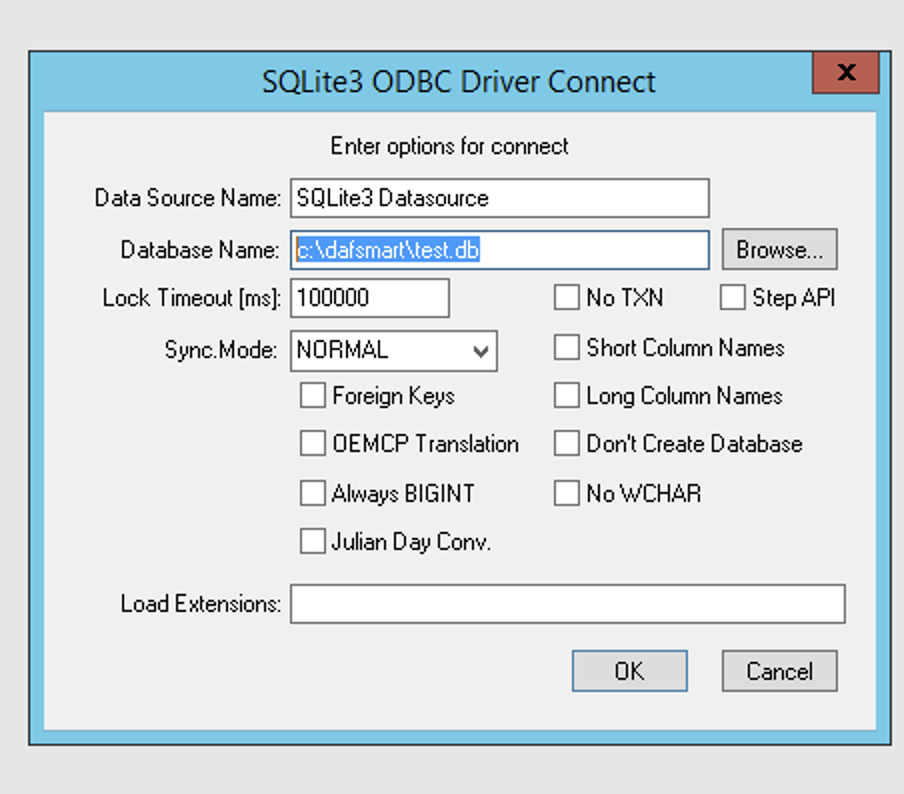This screenshot has height=794, width=904.
Task: Toggle OEMCP Translation checkbox
Action: (312, 443)
